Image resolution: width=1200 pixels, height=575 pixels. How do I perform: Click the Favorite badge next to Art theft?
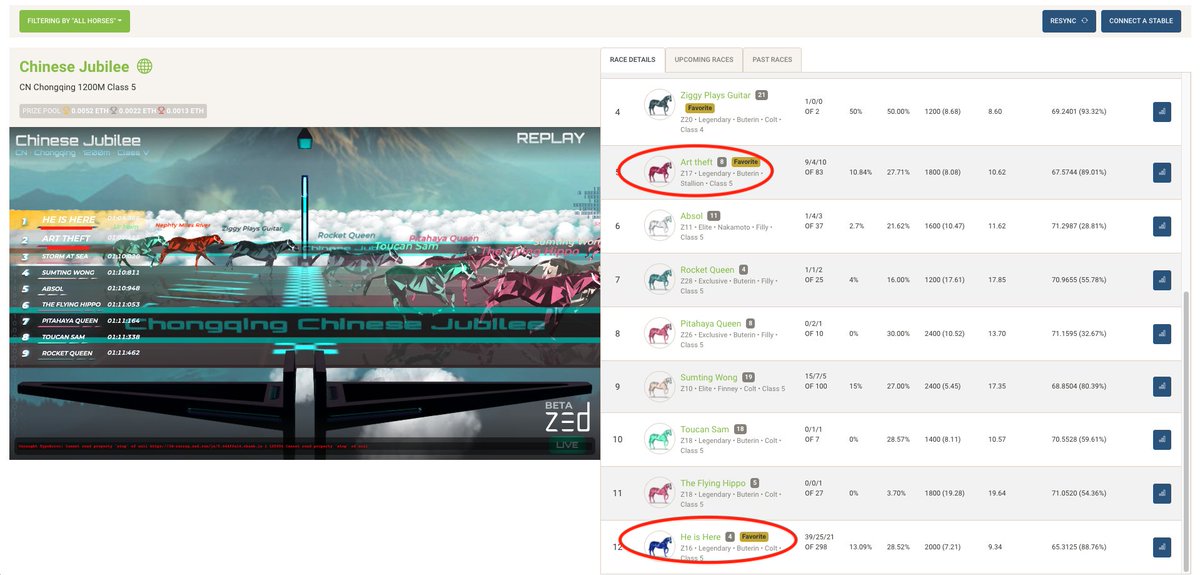(x=745, y=162)
